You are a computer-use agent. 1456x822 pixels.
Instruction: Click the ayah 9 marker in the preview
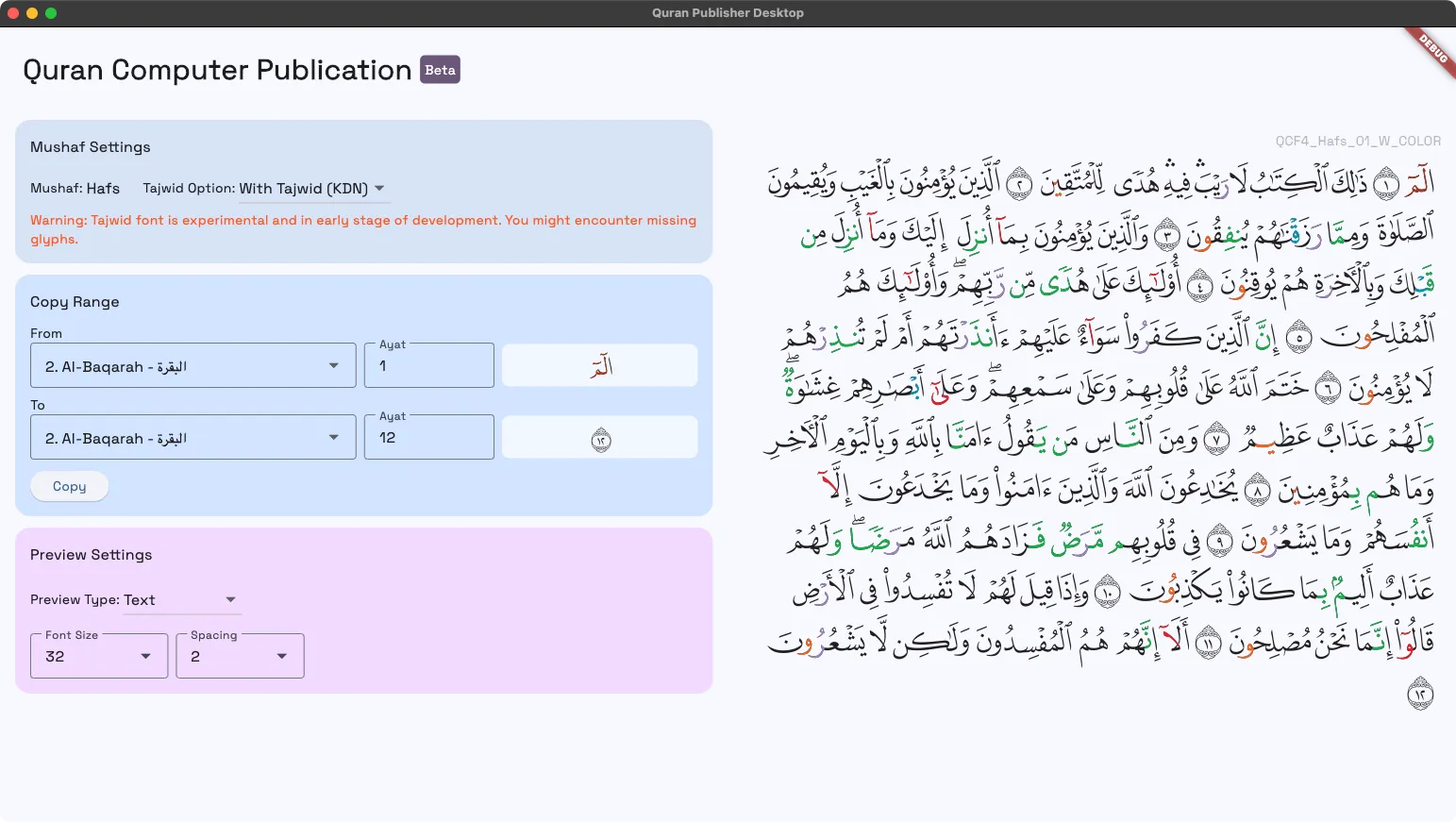pos(1220,540)
